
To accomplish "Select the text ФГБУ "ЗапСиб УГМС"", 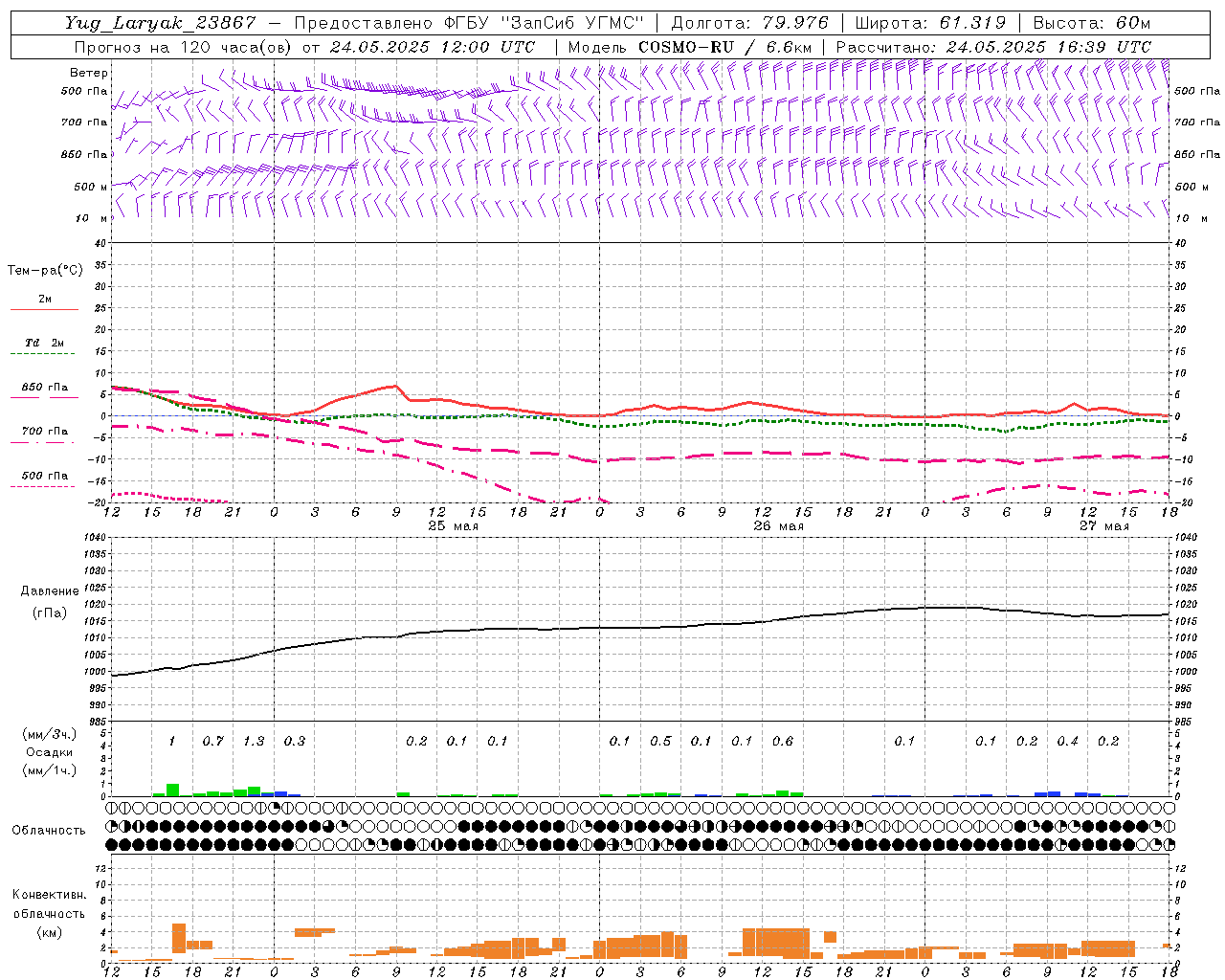I will (546, 23).
